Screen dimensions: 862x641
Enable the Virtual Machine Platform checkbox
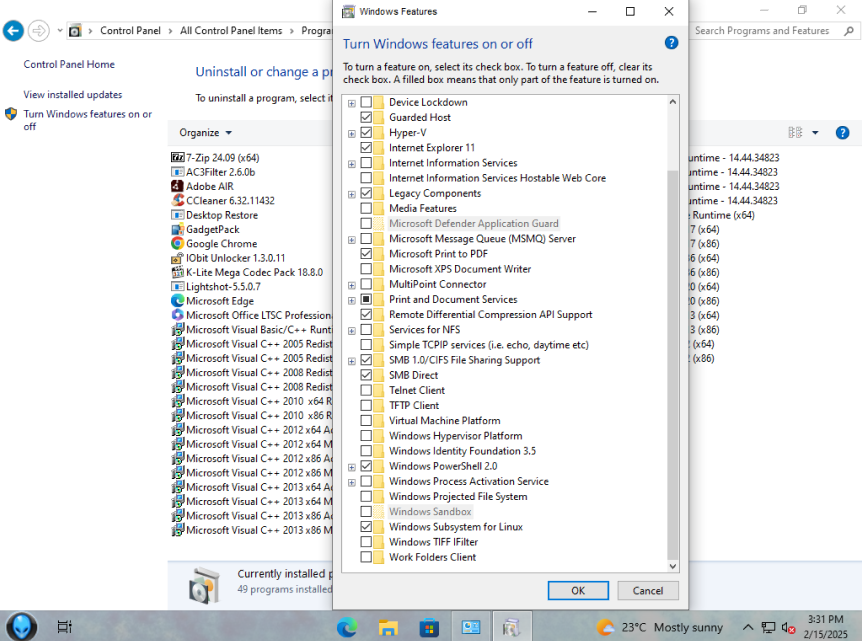366,421
